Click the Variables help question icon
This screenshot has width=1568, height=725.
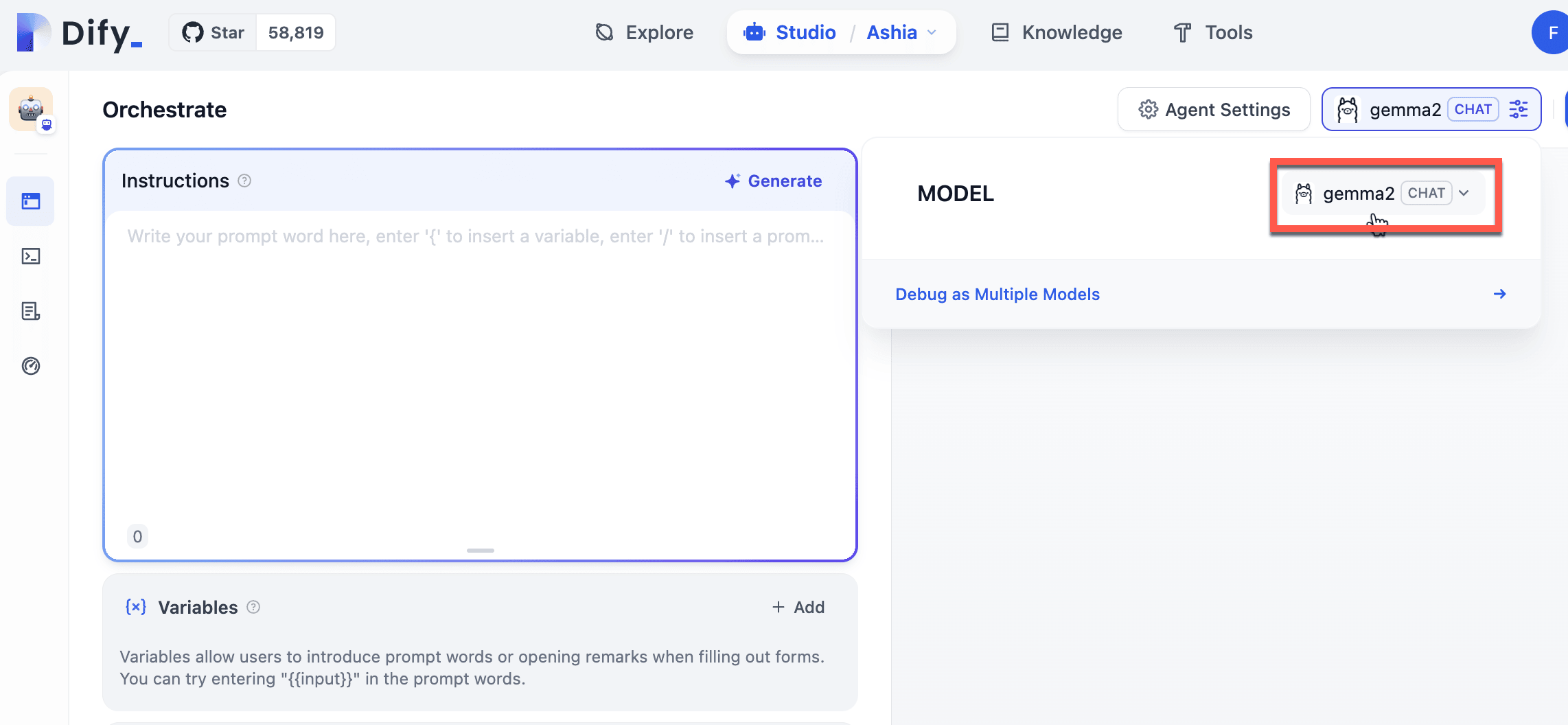pos(253,607)
